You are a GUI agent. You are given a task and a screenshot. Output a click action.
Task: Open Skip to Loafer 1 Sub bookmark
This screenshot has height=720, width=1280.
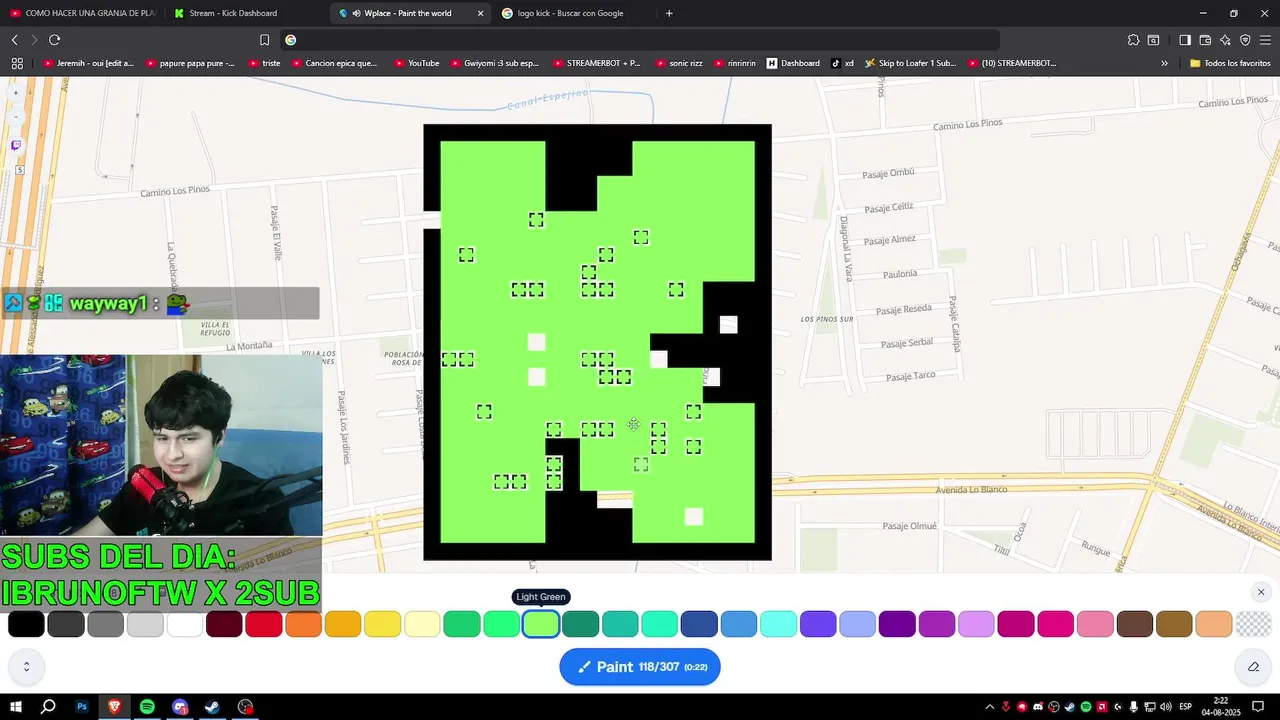click(x=911, y=63)
